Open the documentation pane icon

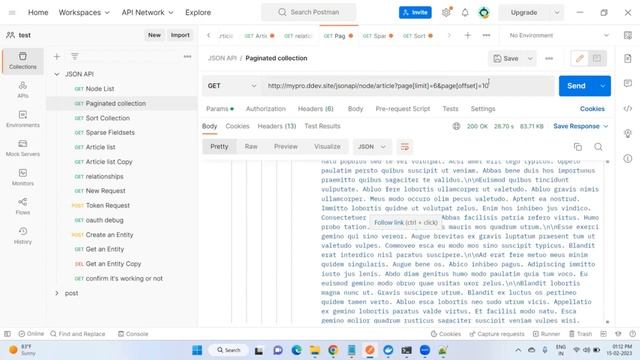click(x=628, y=58)
